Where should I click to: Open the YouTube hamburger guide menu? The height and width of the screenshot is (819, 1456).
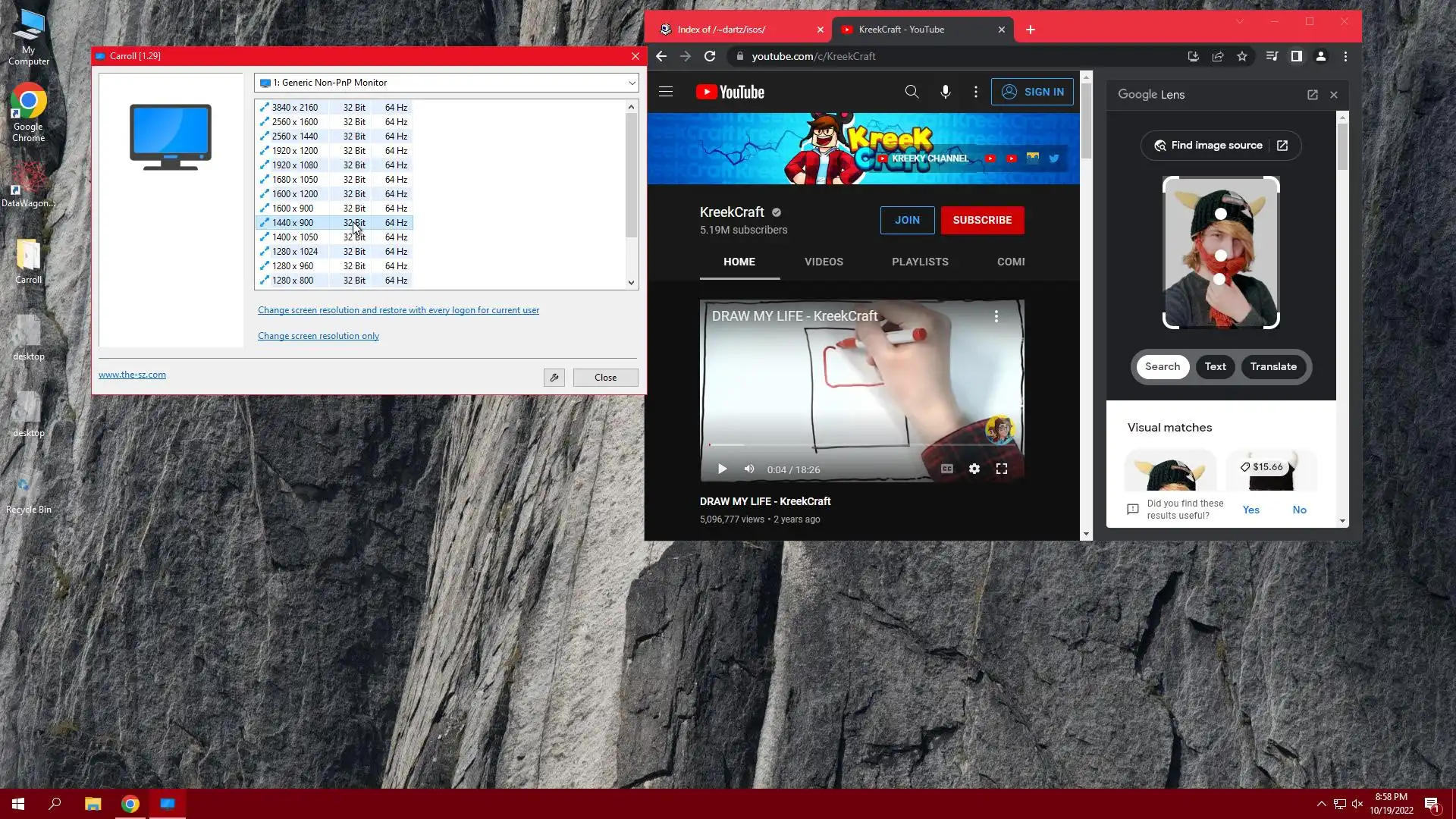666,92
